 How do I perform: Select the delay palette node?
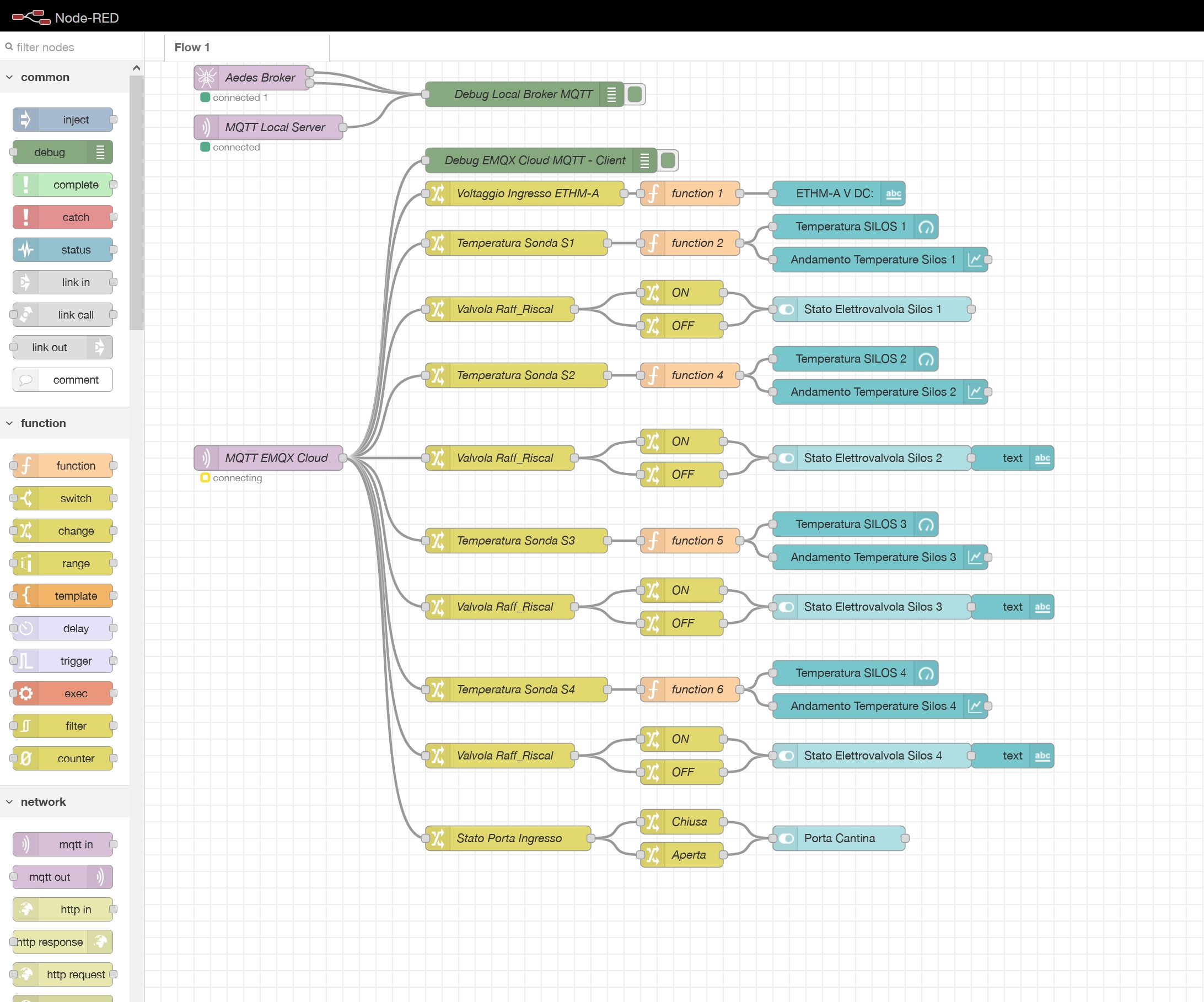[63, 628]
